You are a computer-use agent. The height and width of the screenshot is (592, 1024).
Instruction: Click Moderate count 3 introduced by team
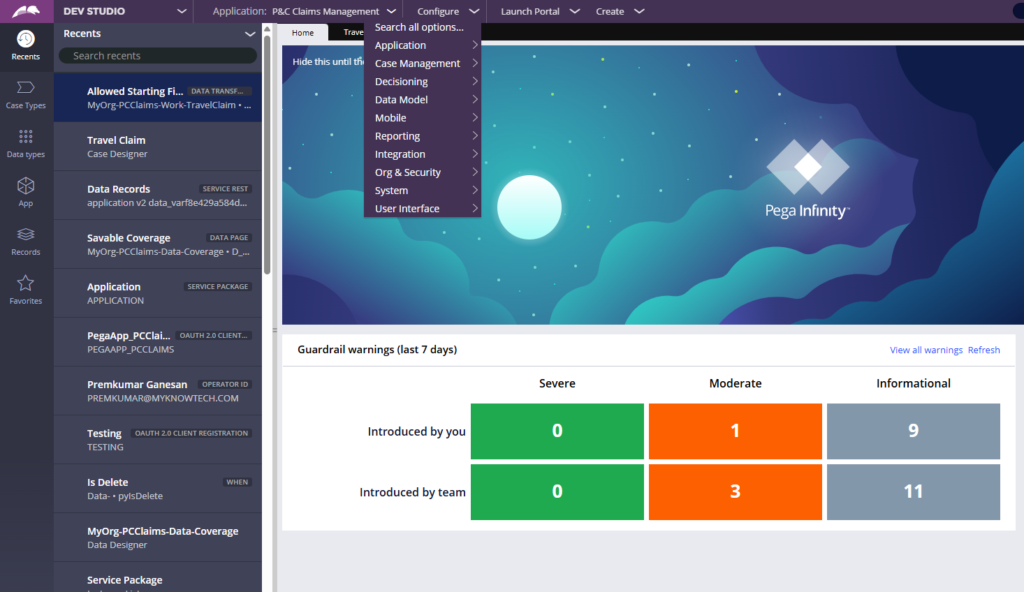[x=735, y=492]
